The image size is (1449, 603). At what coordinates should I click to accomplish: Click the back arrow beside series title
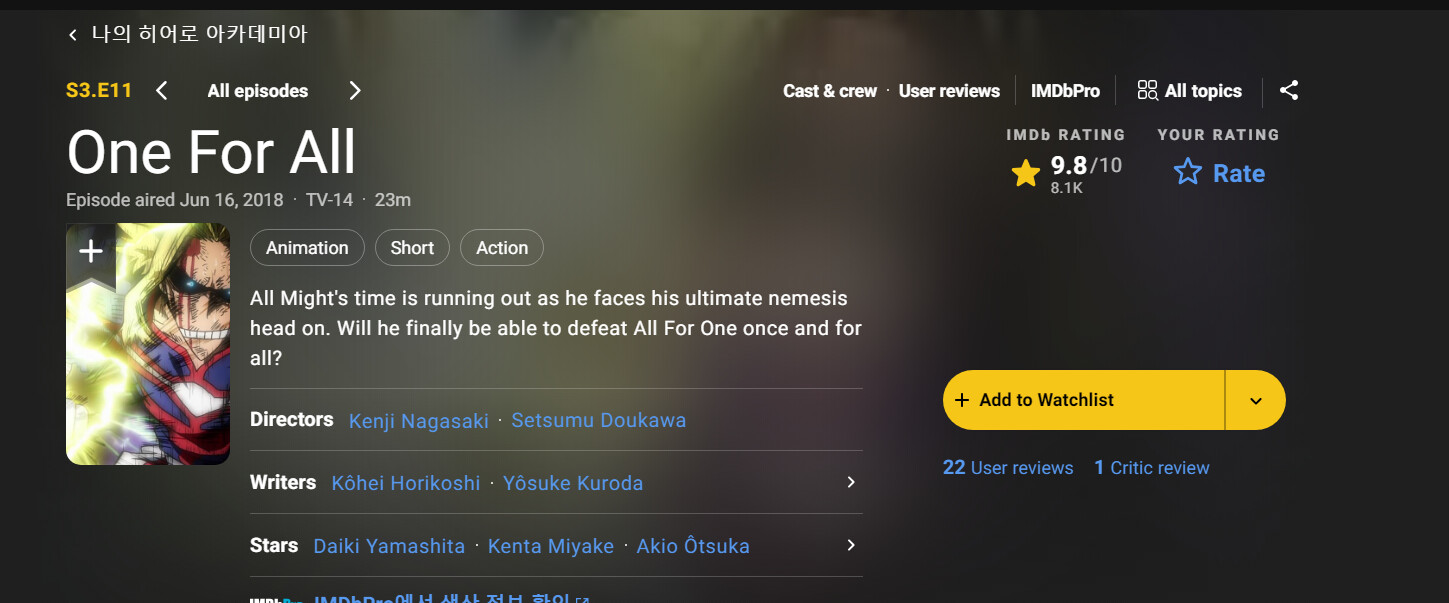pyautogui.click(x=72, y=35)
